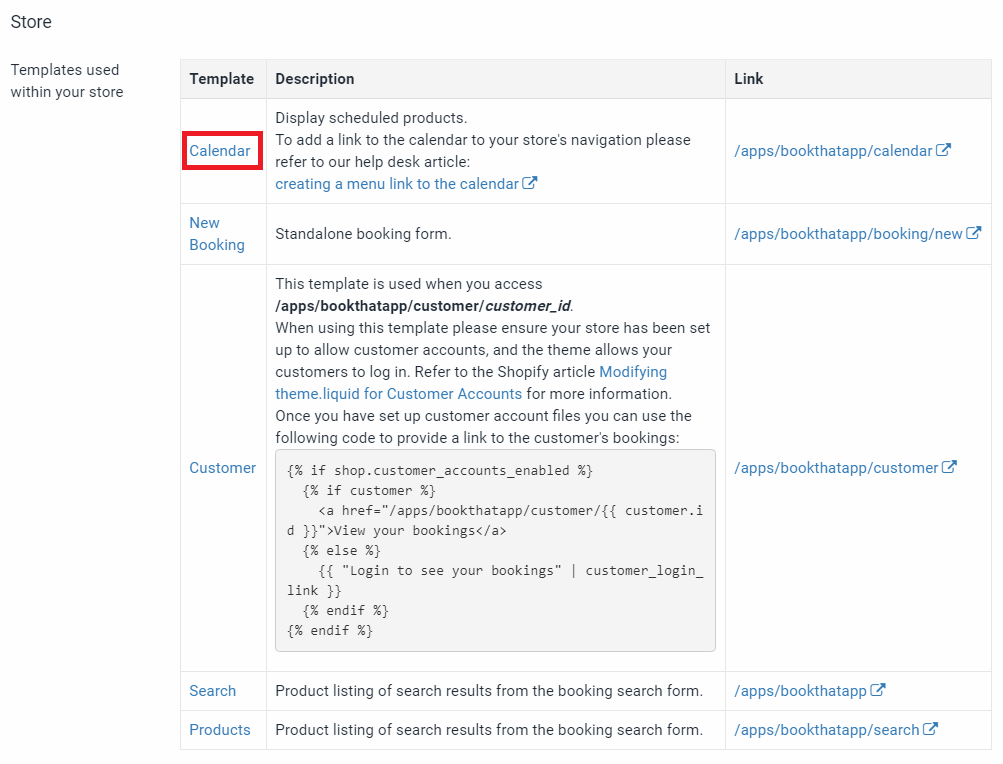
Task: Click the liquid code snippet block
Action: 495,550
